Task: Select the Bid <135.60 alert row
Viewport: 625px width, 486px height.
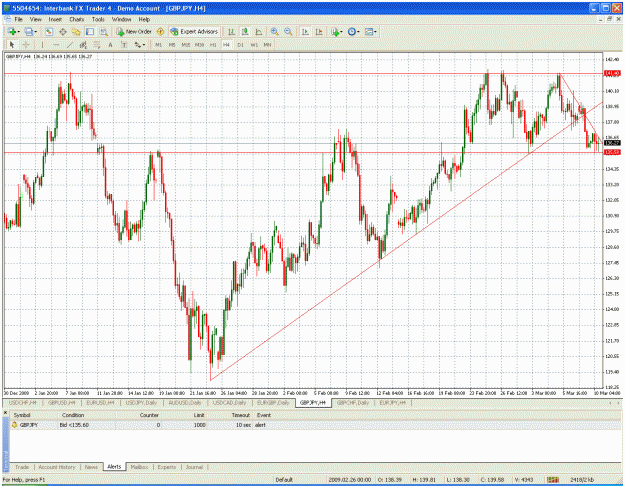Action: click(315, 425)
